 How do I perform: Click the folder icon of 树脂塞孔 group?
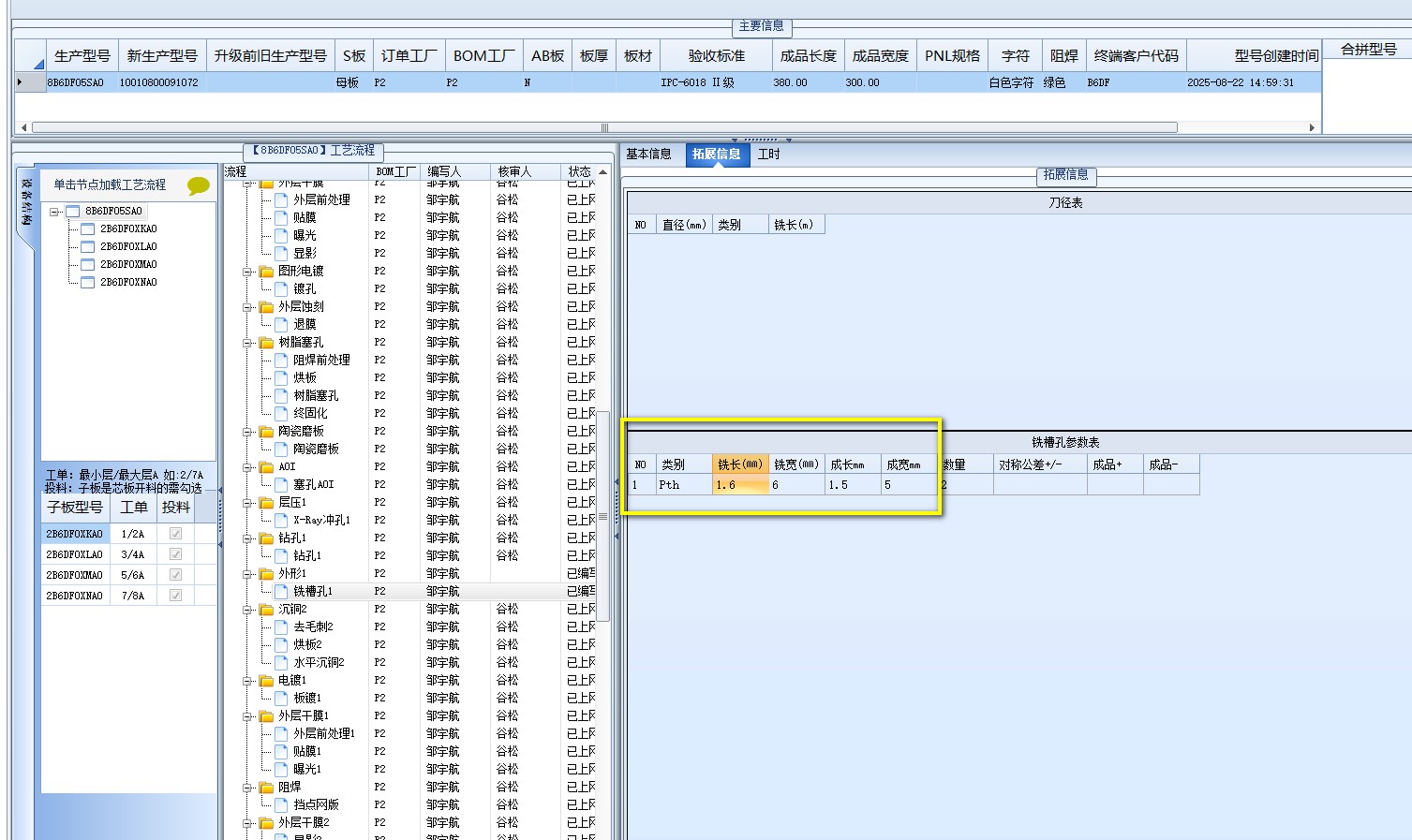(x=266, y=343)
